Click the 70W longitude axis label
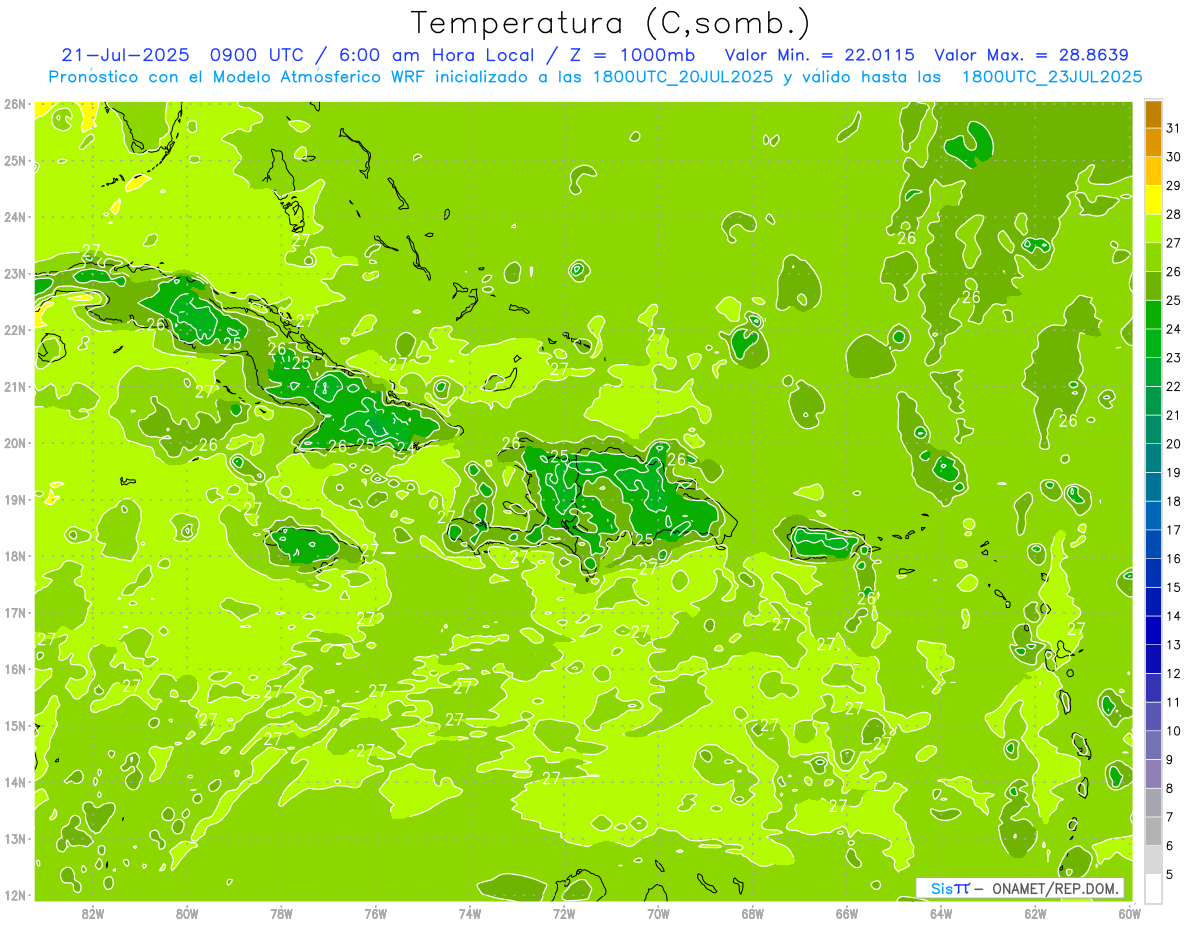The image size is (1200, 927). click(658, 913)
